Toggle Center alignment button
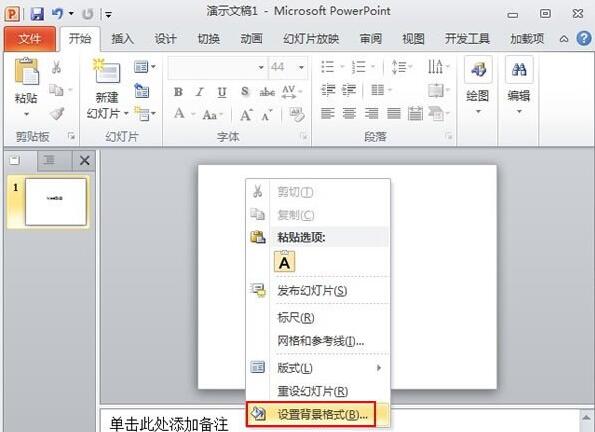595x432 pixels. pos(349,113)
